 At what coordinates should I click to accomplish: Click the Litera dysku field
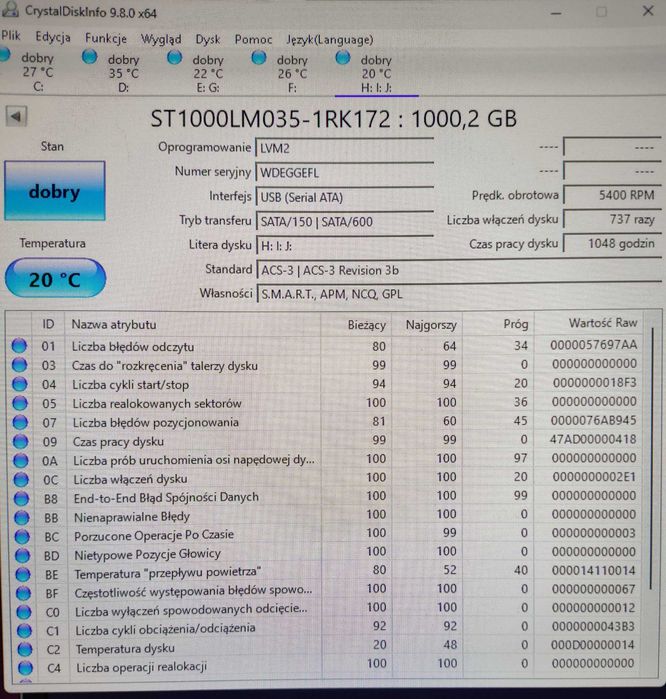(345, 245)
